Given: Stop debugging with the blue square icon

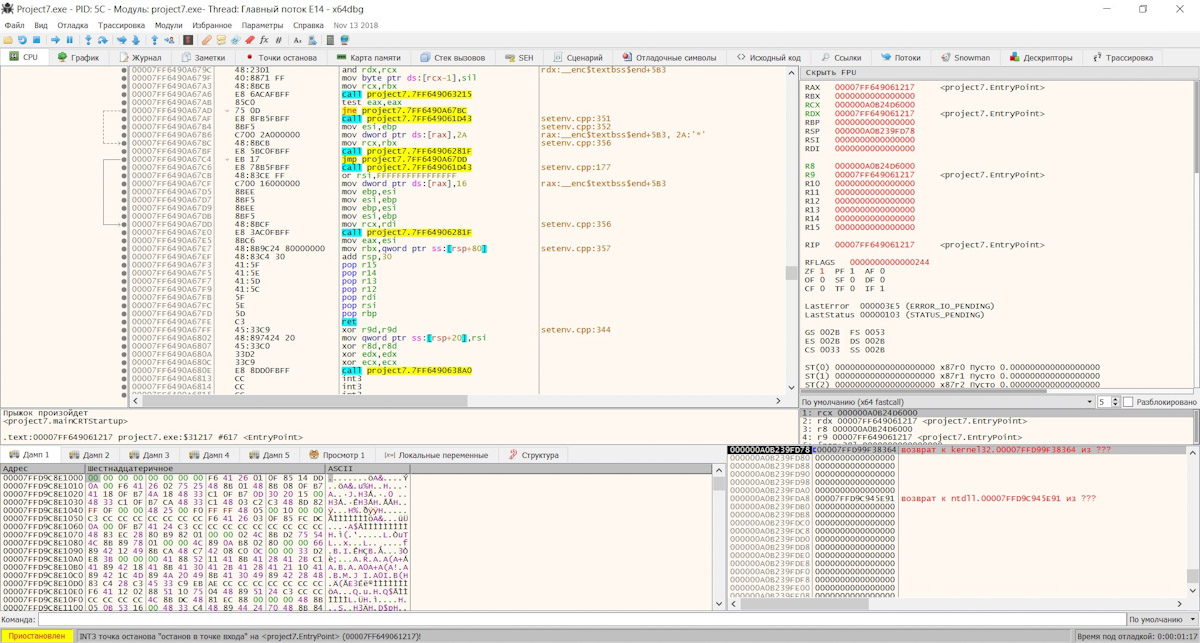Looking at the screenshot, I should point(36,40).
